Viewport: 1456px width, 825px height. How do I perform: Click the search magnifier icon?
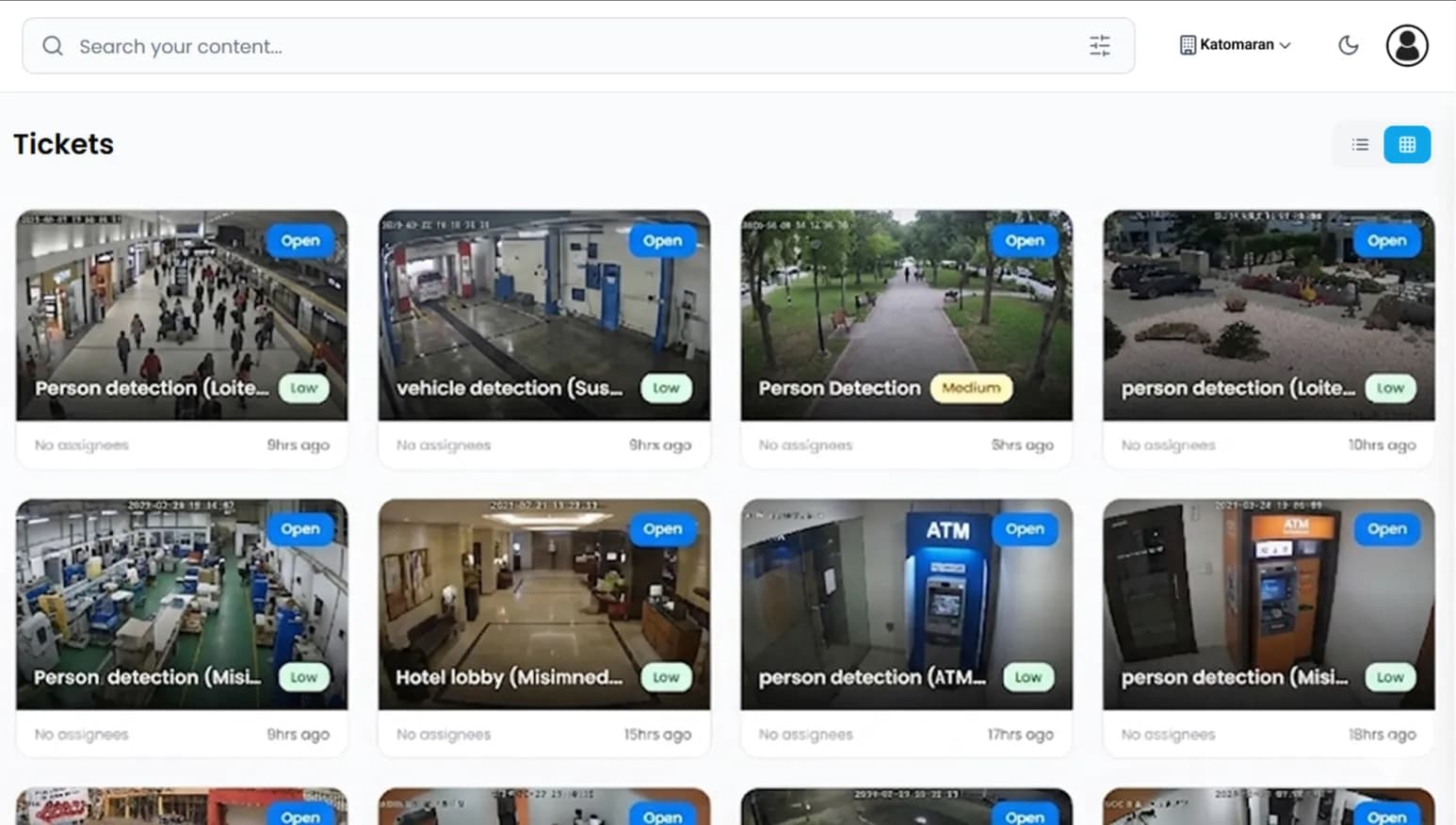[53, 46]
